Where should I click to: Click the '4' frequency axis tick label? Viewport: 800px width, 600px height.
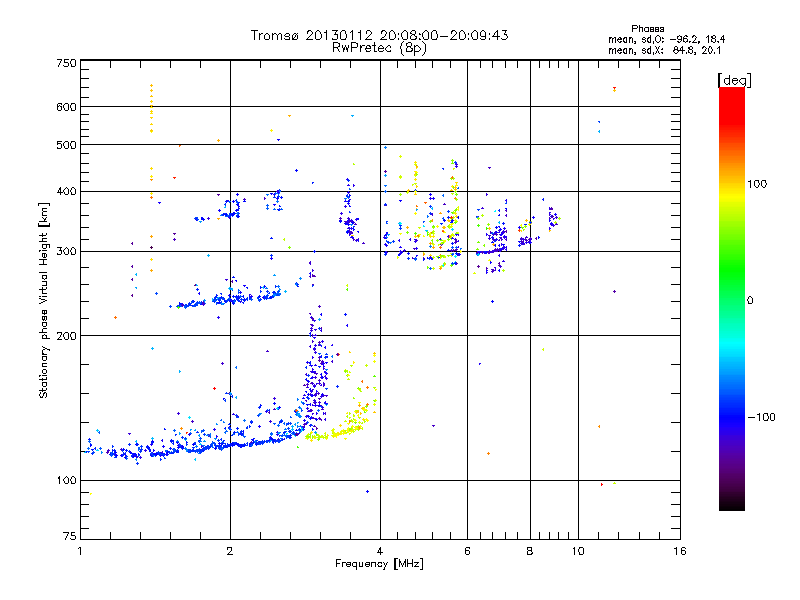(x=380, y=551)
